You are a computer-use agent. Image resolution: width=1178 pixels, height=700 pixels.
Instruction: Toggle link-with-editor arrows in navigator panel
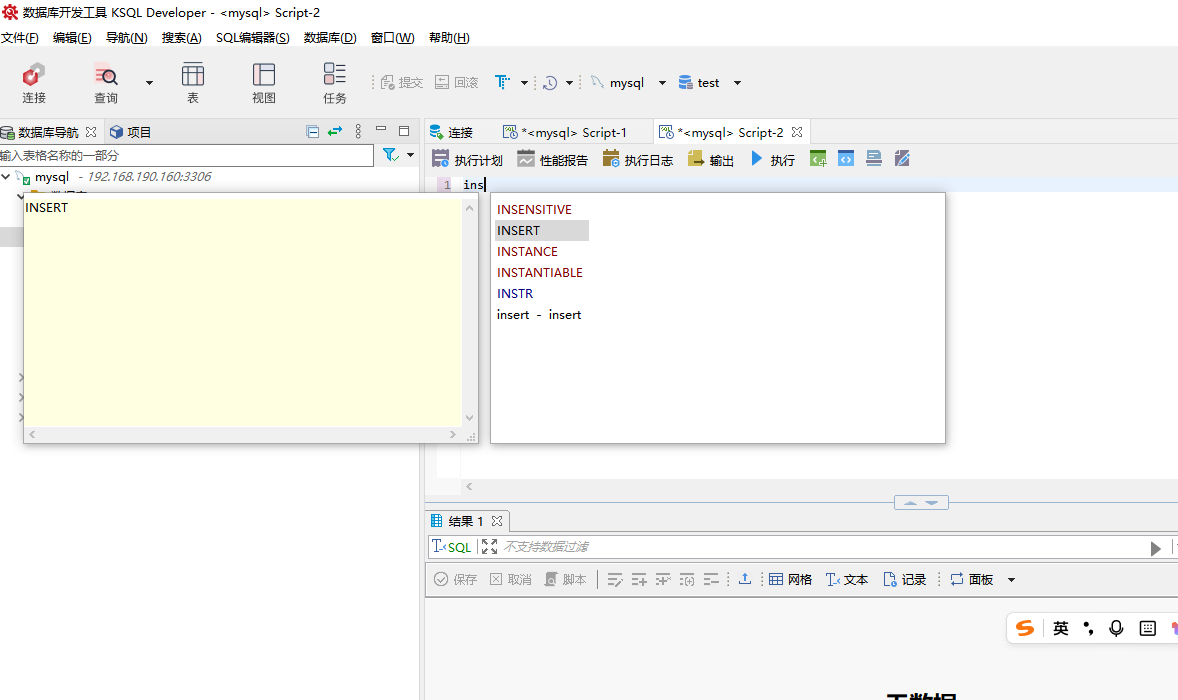pyautogui.click(x=335, y=131)
